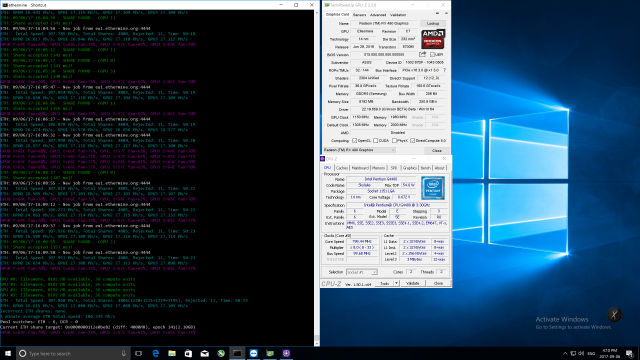Open TeamViewer from the taskbar

point(253,353)
